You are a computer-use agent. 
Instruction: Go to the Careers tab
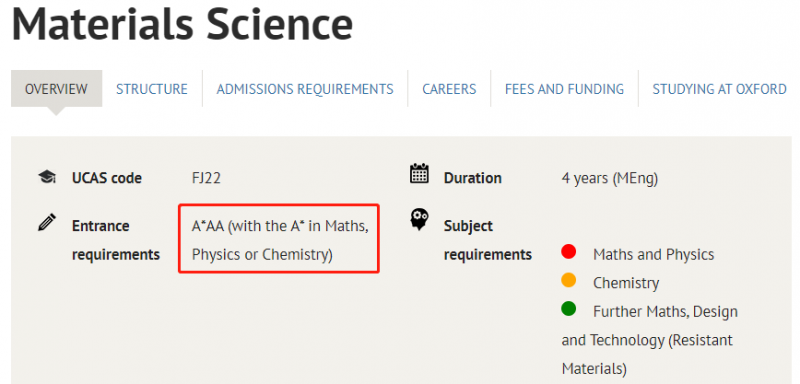[449, 89]
